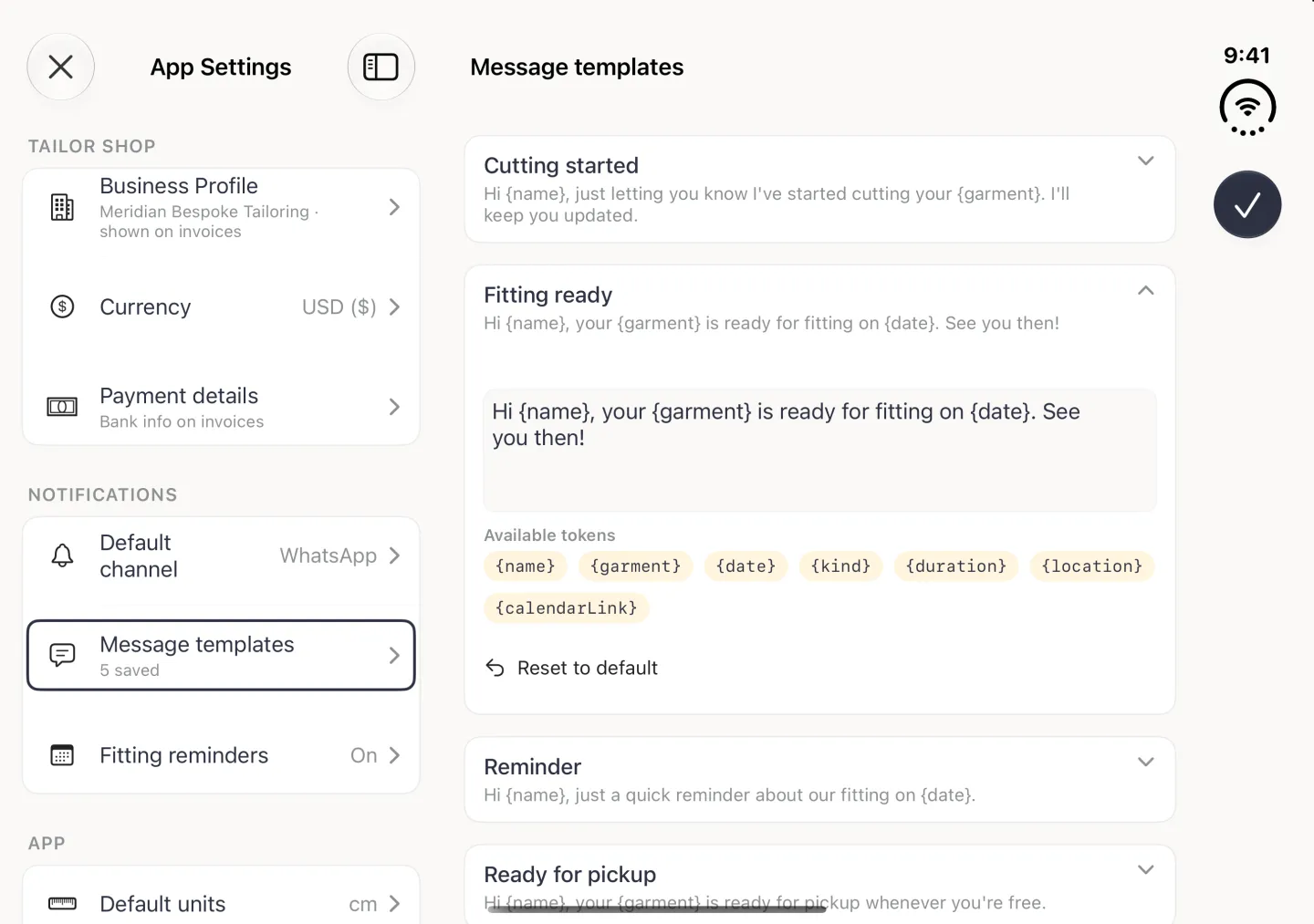Click the Cutting started title text
The height and width of the screenshot is (924, 1314).
561,165
